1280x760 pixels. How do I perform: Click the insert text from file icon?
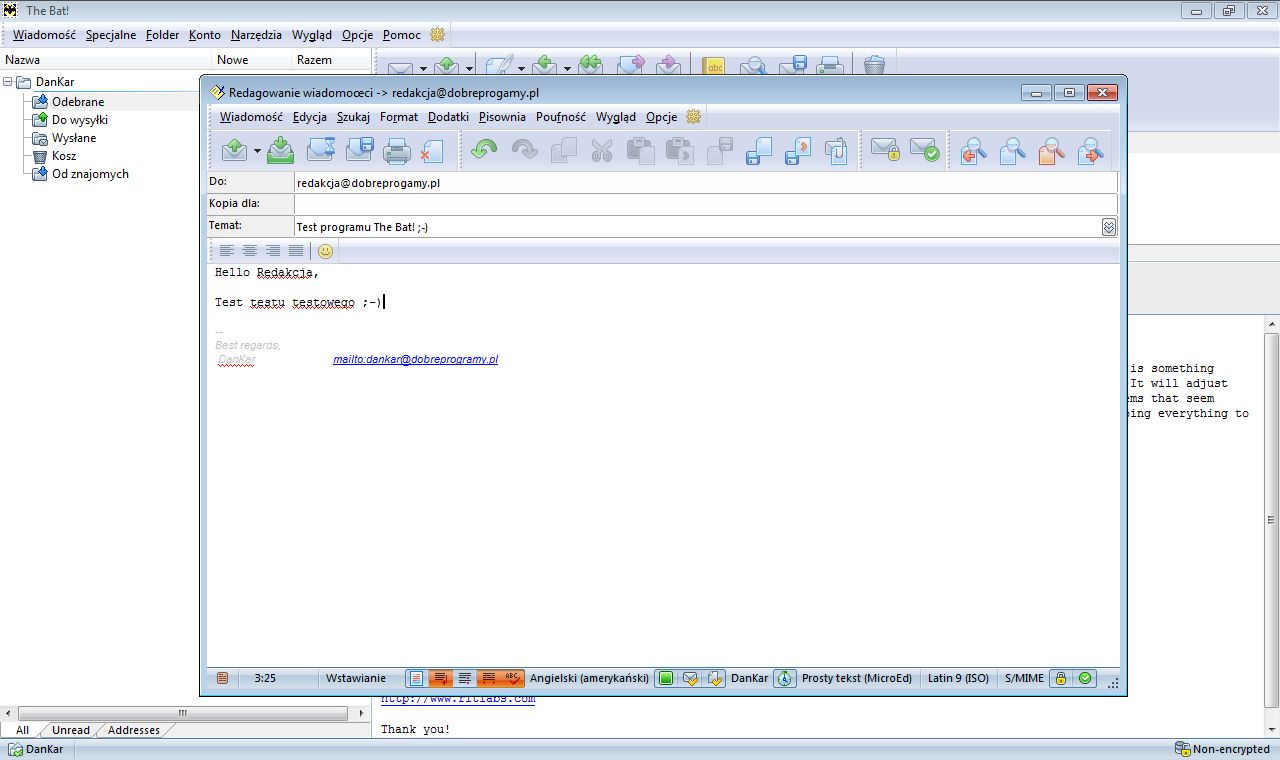[x=798, y=151]
